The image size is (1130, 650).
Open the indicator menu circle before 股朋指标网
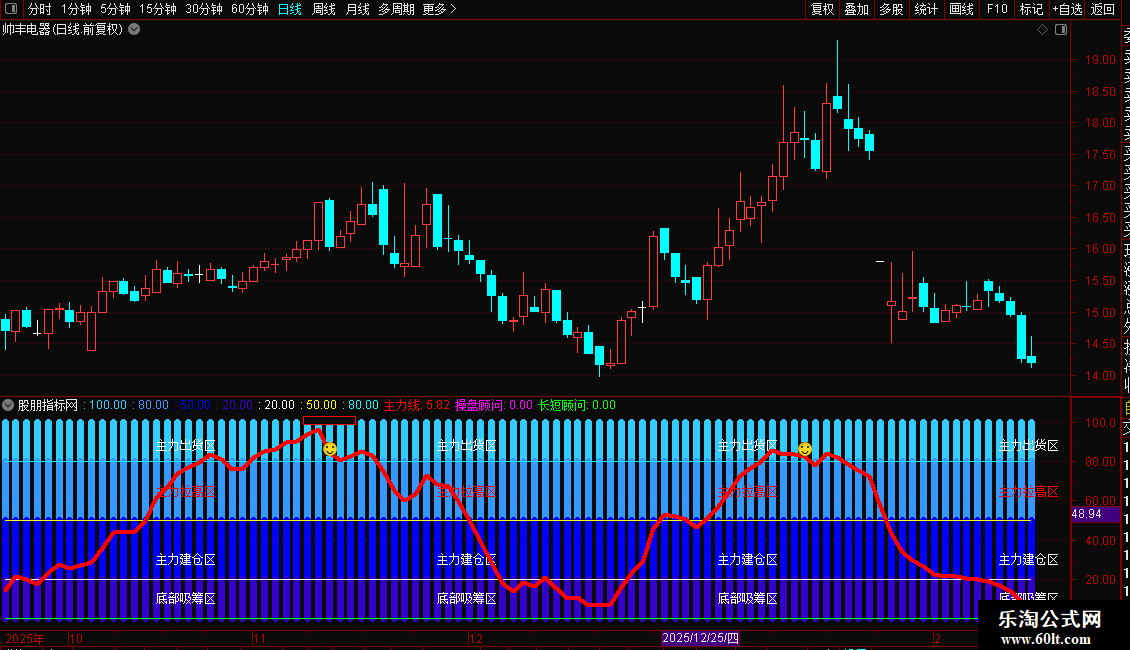(x=8, y=405)
